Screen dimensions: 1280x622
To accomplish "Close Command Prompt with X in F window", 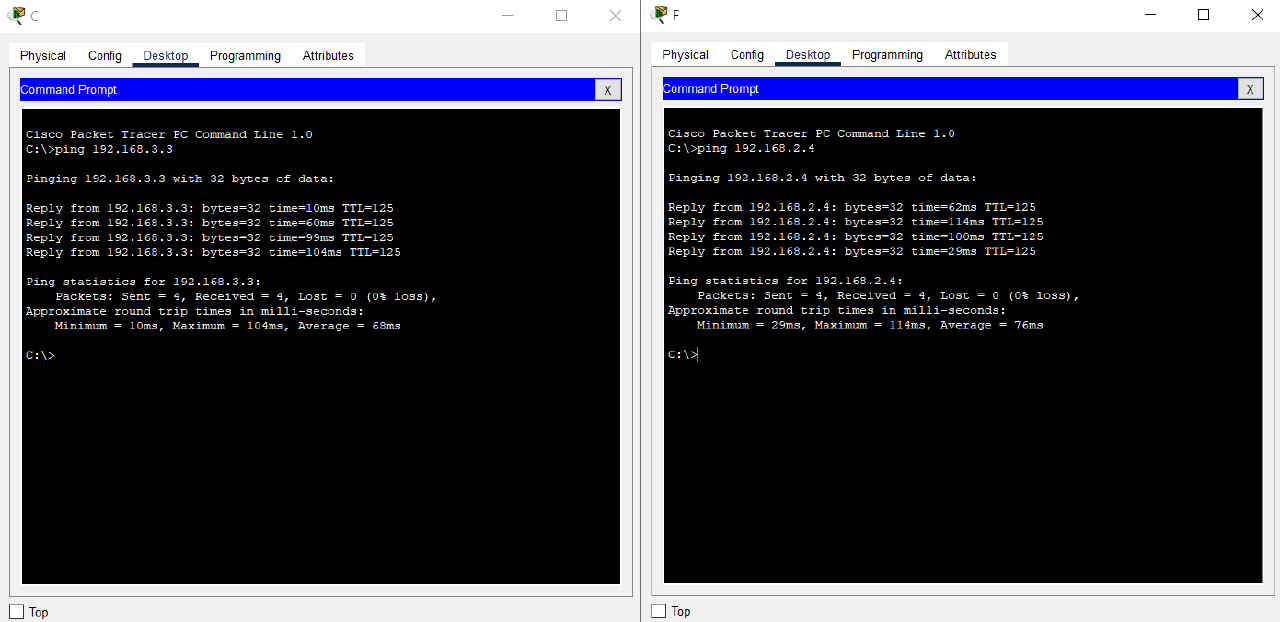I will point(1250,89).
